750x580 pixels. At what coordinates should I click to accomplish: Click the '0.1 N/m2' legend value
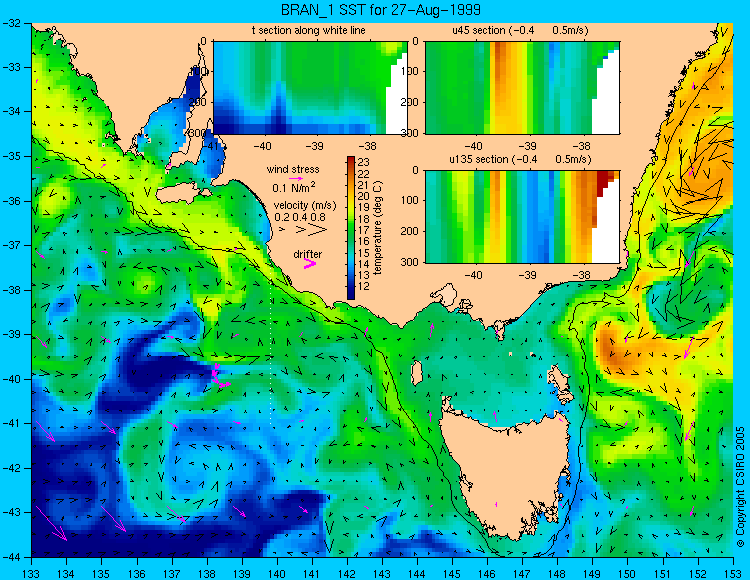point(294,187)
